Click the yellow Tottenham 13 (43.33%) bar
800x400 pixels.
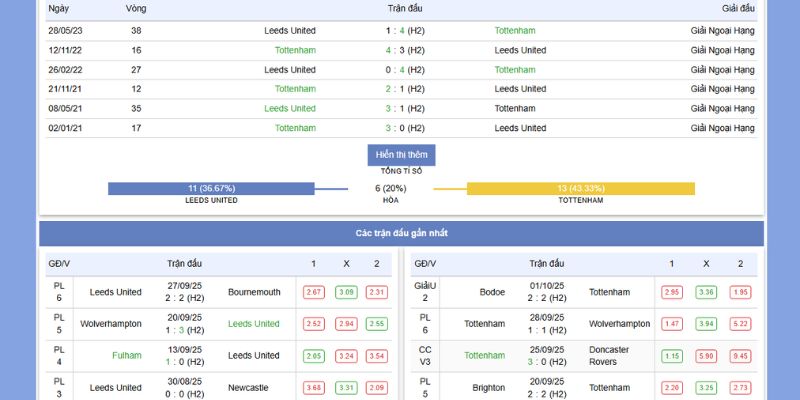(x=580, y=188)
